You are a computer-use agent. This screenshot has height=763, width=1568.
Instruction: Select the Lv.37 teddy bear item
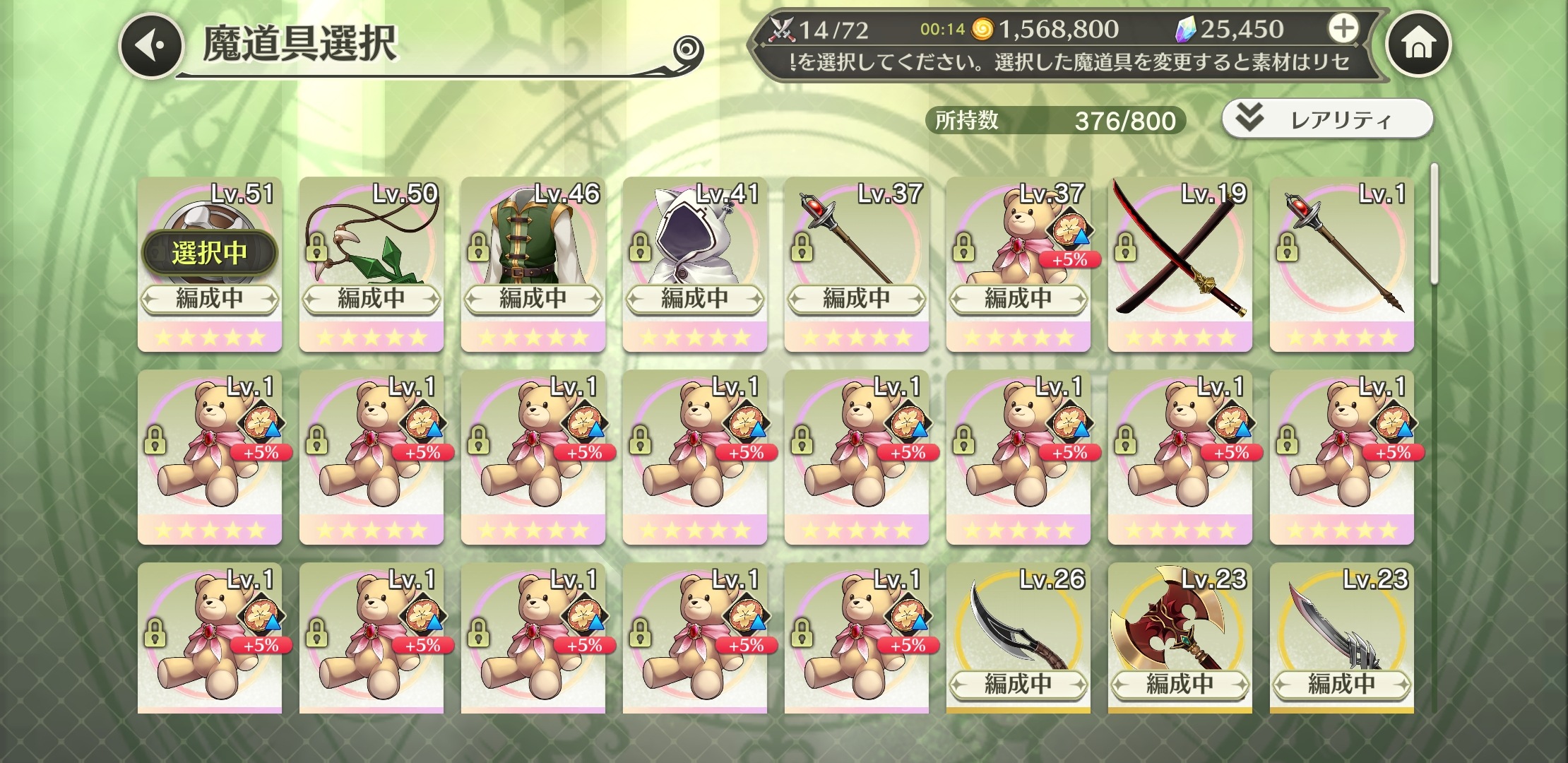1018,264
